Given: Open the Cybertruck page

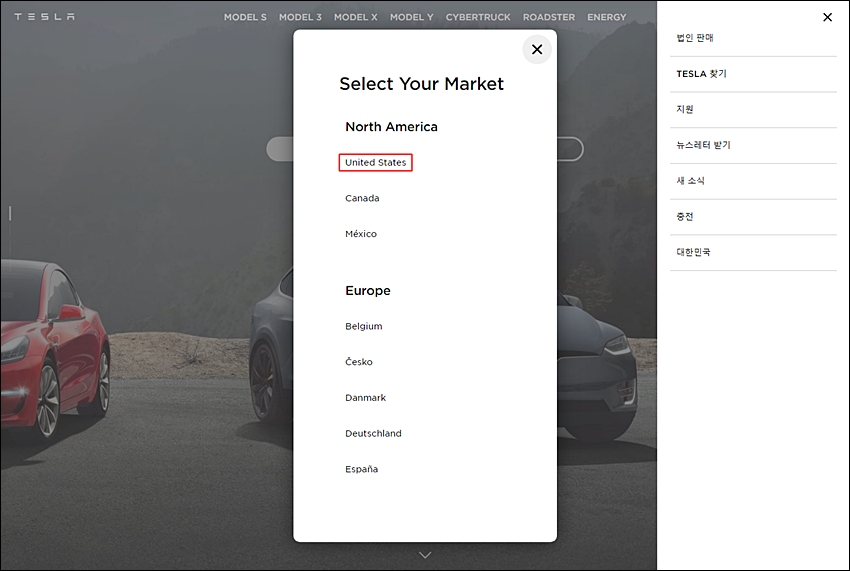Looking at the screenshot, I should click(478, 17).
